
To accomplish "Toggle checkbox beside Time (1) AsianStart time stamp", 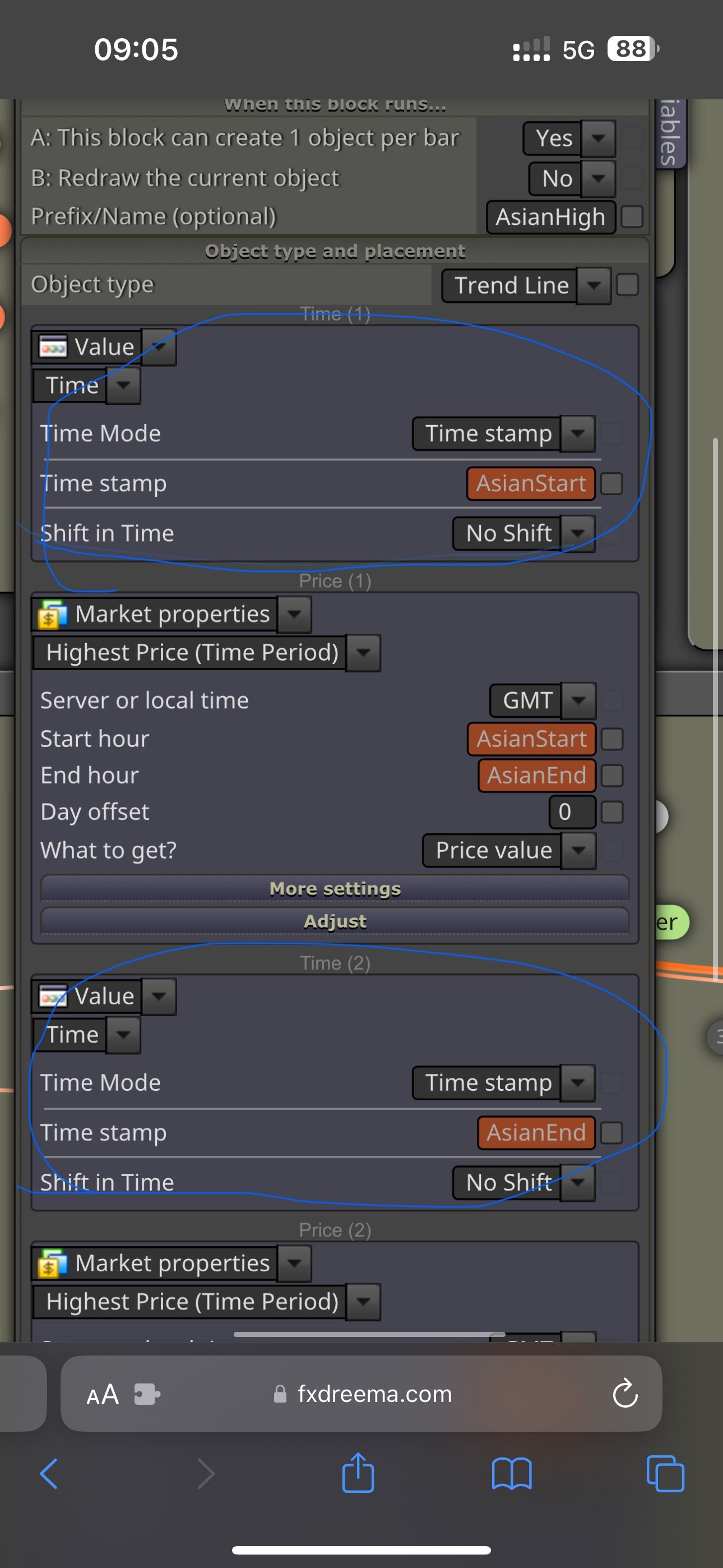I will coord(611,484).
